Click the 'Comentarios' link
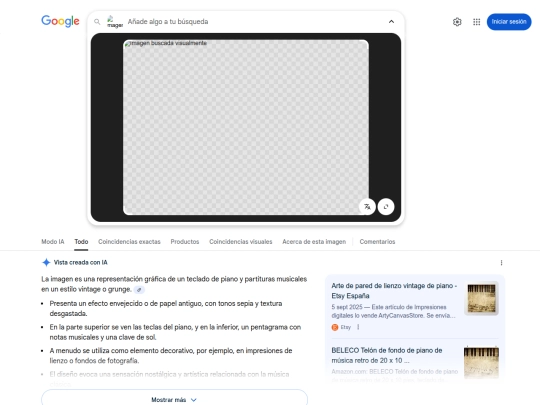Screen dimensions: 540x405 click(x=377, y=242)
